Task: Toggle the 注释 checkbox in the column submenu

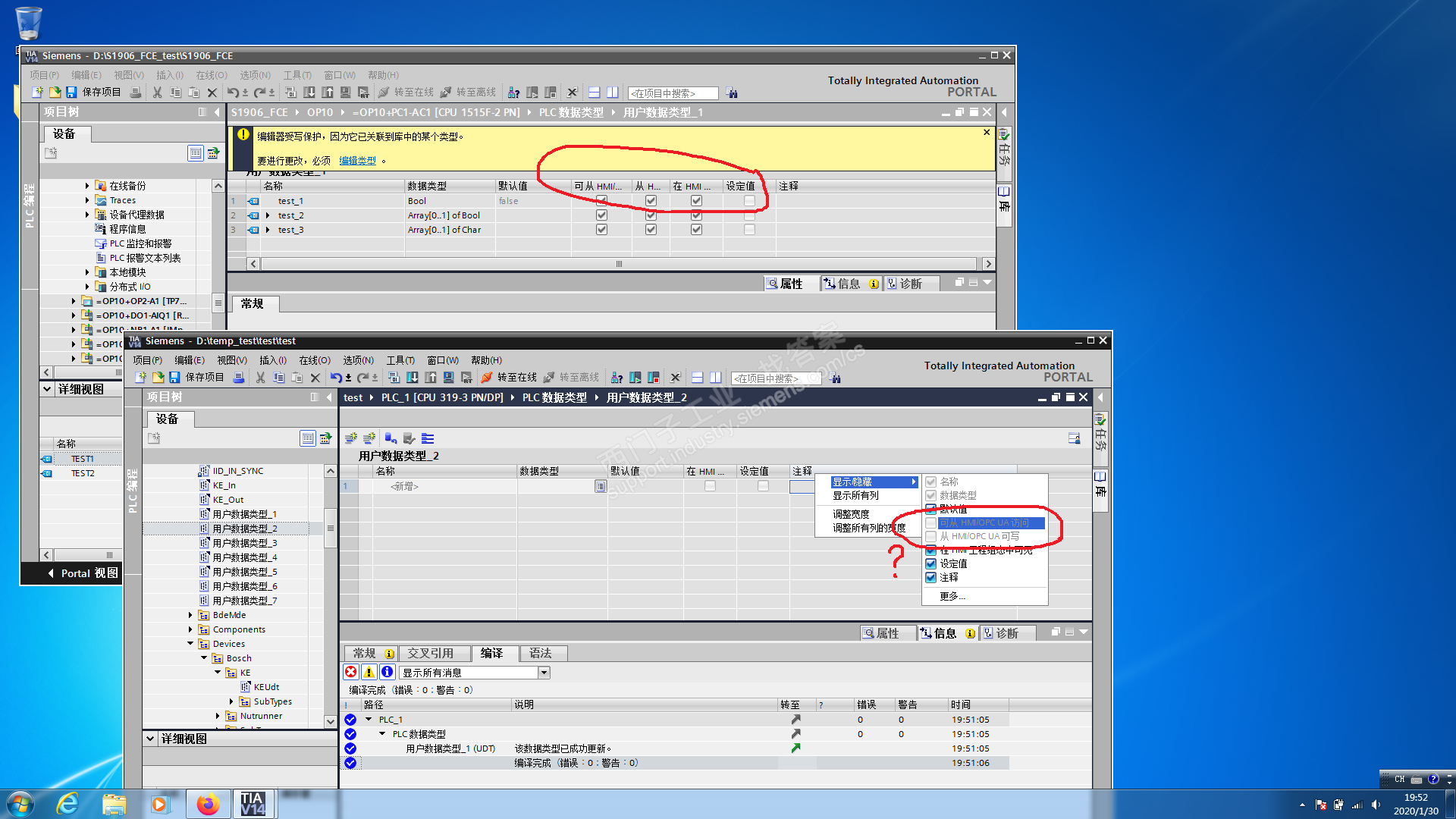Action: coord(931,577)
